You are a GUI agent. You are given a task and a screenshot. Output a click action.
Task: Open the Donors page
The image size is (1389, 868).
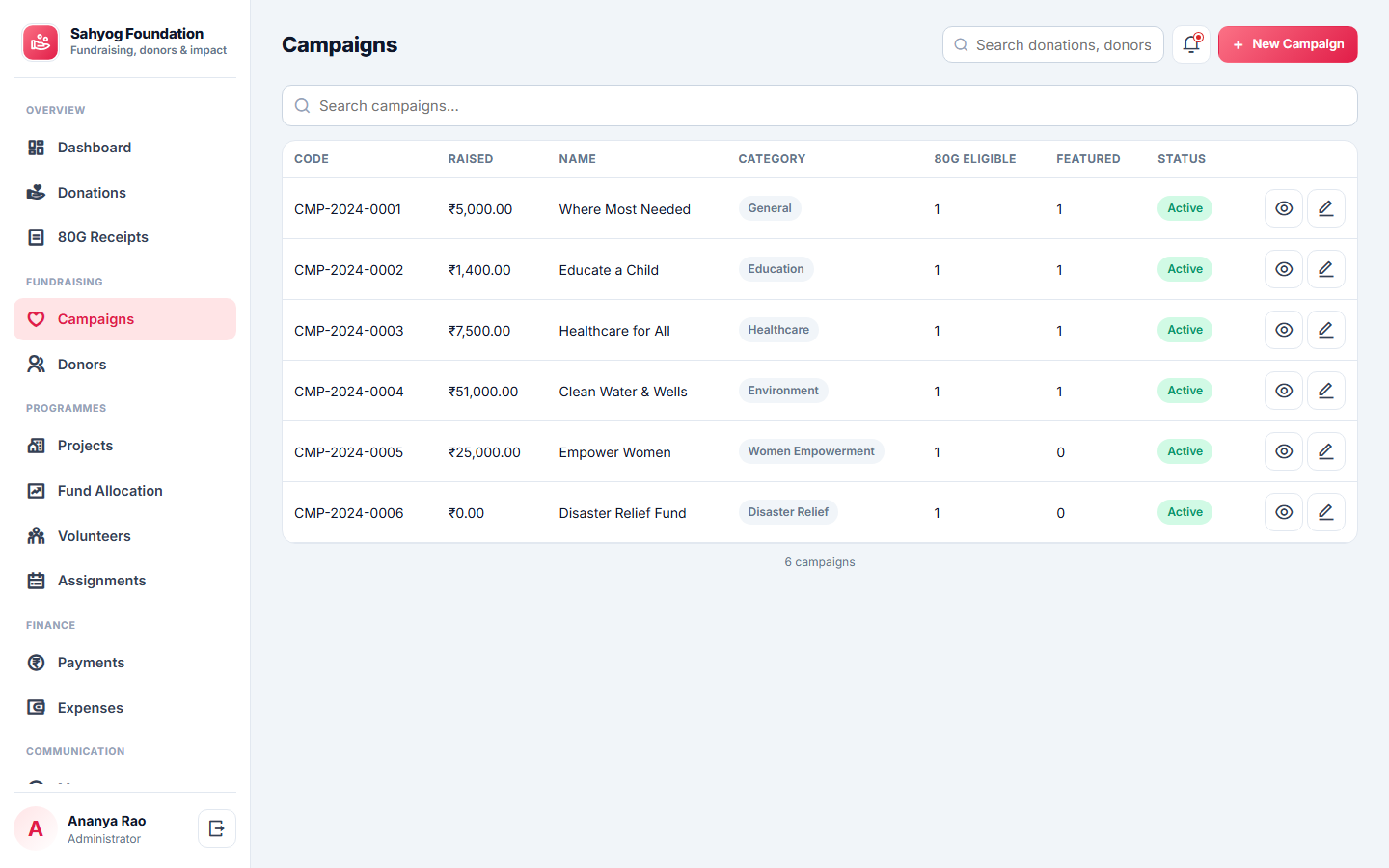coord(124,365)
